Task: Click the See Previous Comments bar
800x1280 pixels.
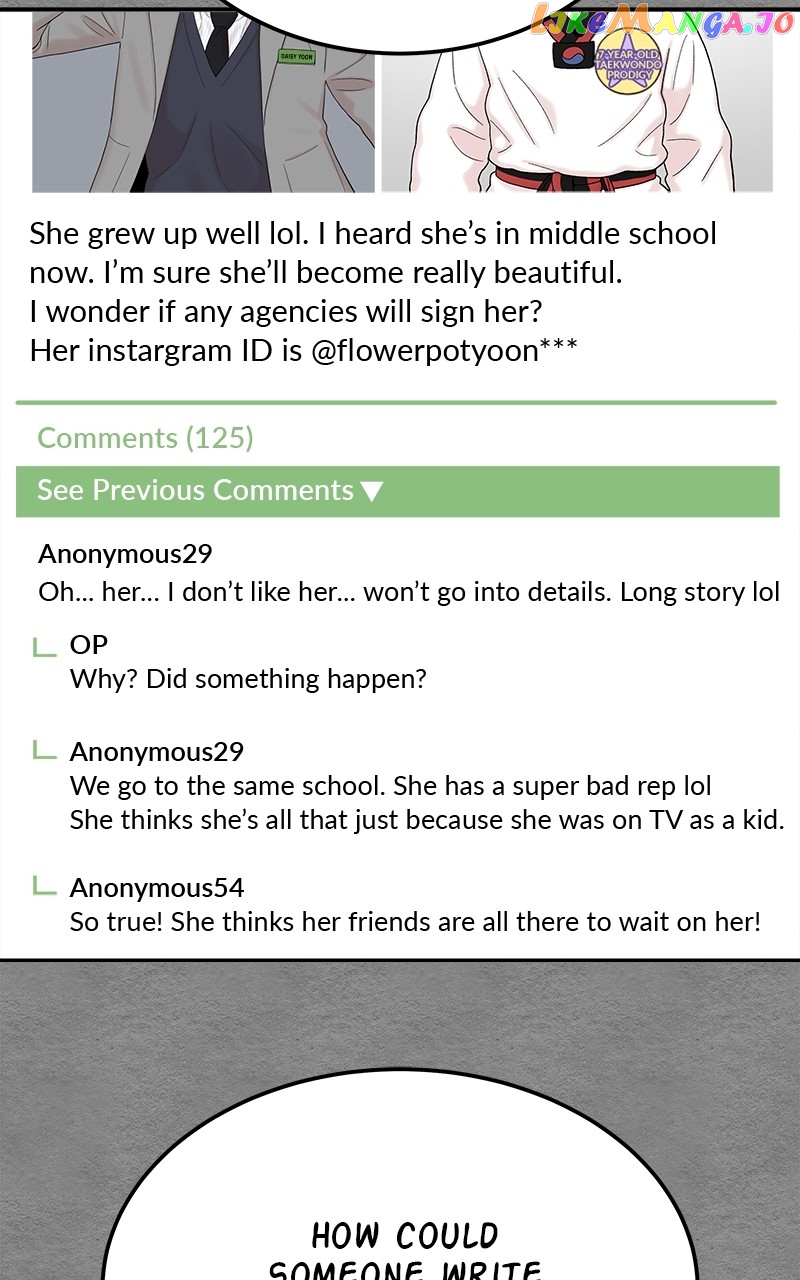Action: click(x=397, y=491)
